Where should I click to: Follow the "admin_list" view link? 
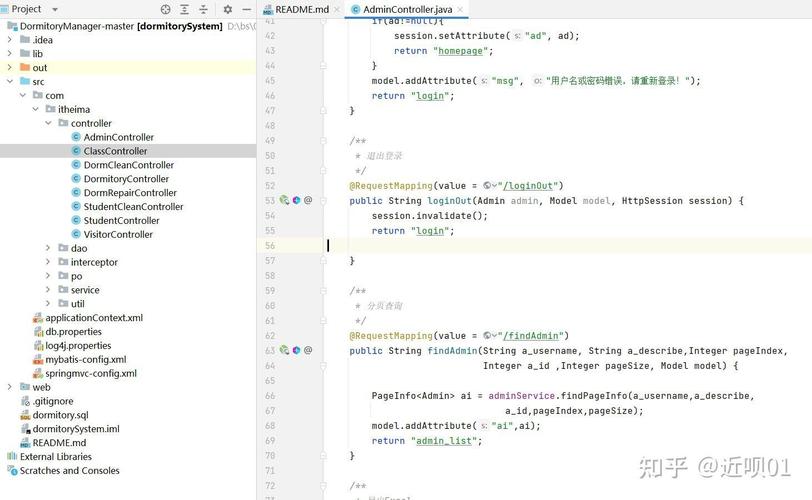pyautogui.click(x=441, y=441)
